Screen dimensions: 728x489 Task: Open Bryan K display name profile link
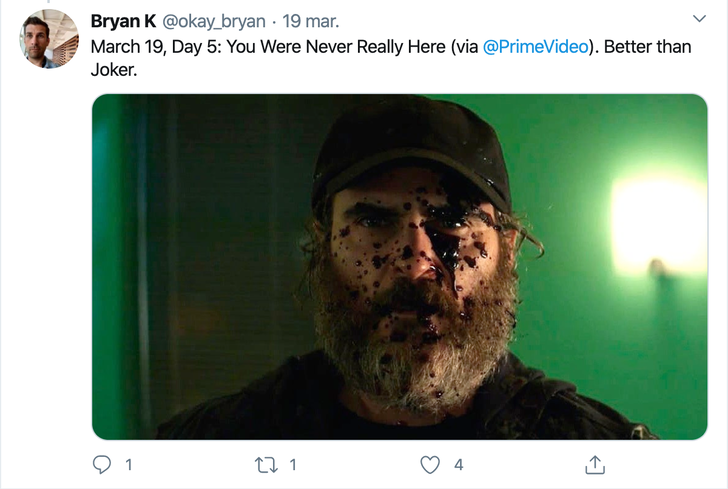(123, 21)
